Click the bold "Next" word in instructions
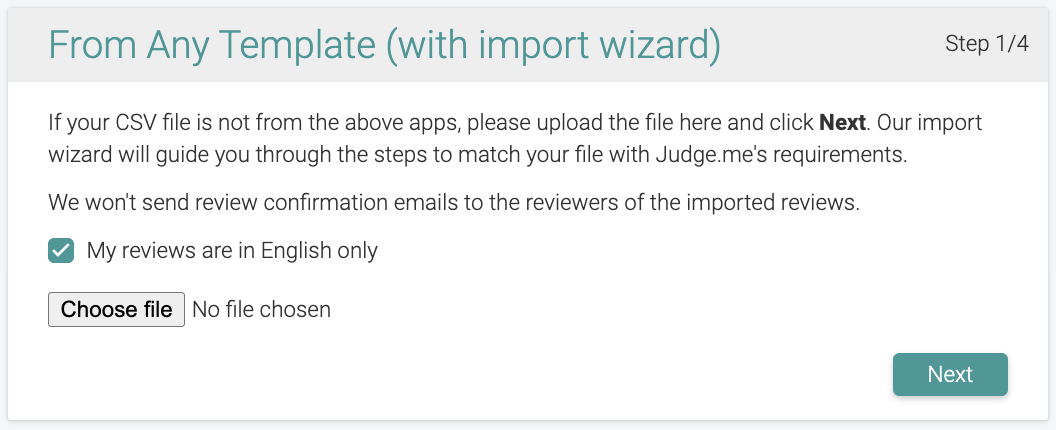Viewport: 1056px width, 430px height. (x=842, y=124)
